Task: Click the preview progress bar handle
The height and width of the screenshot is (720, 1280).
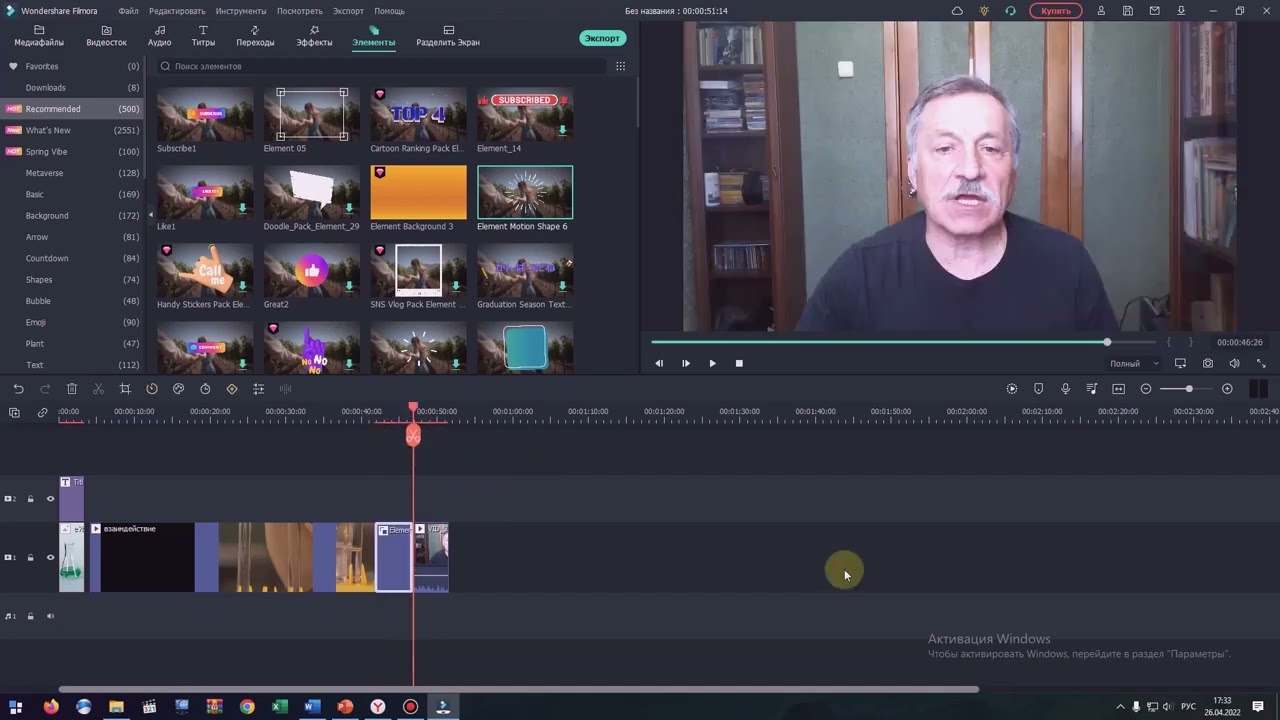Action: (1107, 342)
